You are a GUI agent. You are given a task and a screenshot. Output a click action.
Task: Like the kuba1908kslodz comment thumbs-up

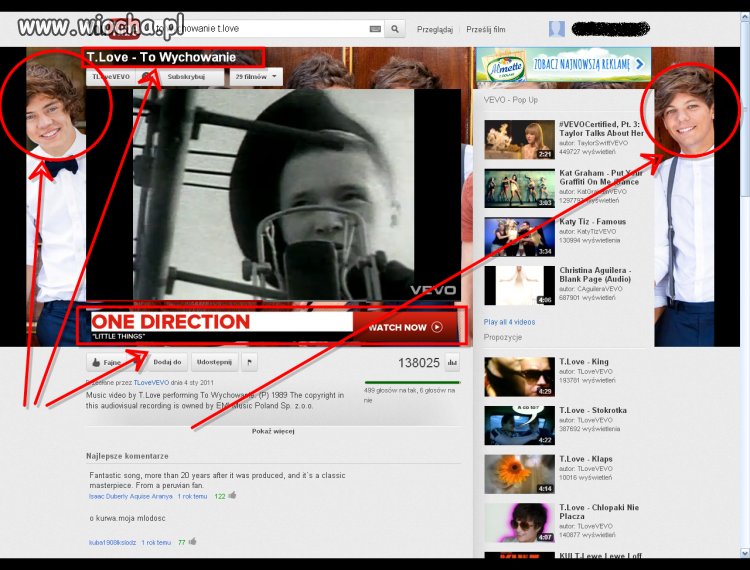[x=192, y=542]
